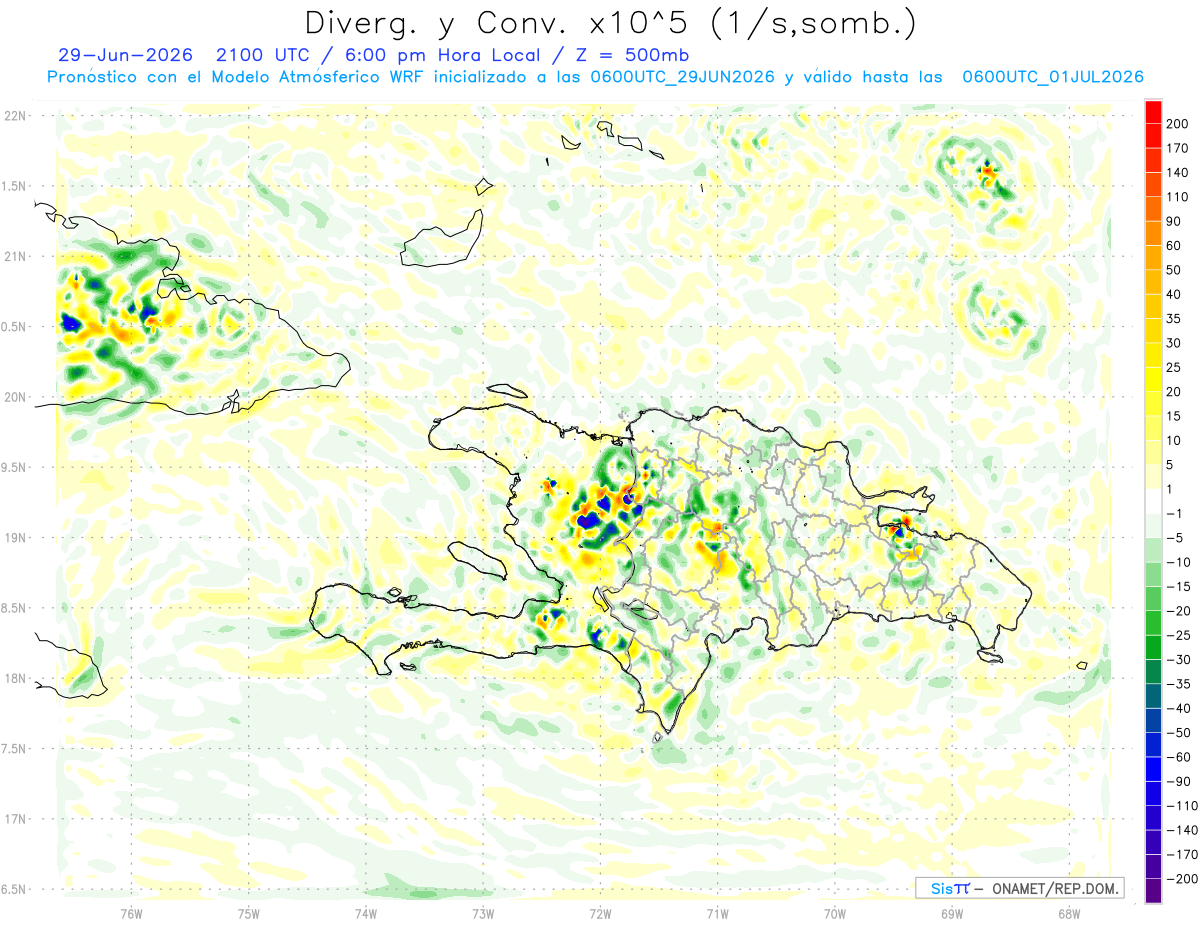1200x927 pixels.
Task: Click the white colorbar segment between 1 and -1
Action: 1153,501
